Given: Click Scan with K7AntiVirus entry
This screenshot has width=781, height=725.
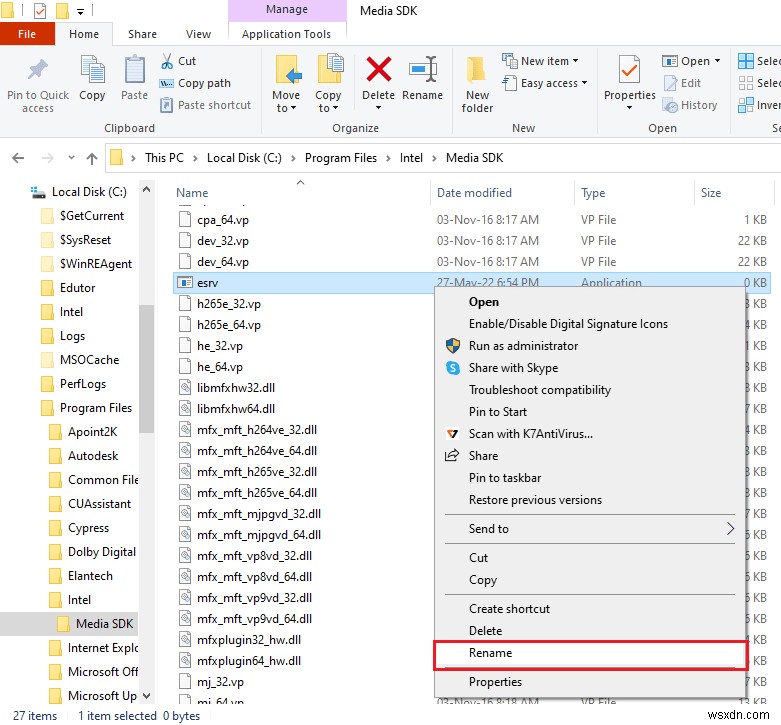Looking at the screenshot, I should [x=530, y=434].
